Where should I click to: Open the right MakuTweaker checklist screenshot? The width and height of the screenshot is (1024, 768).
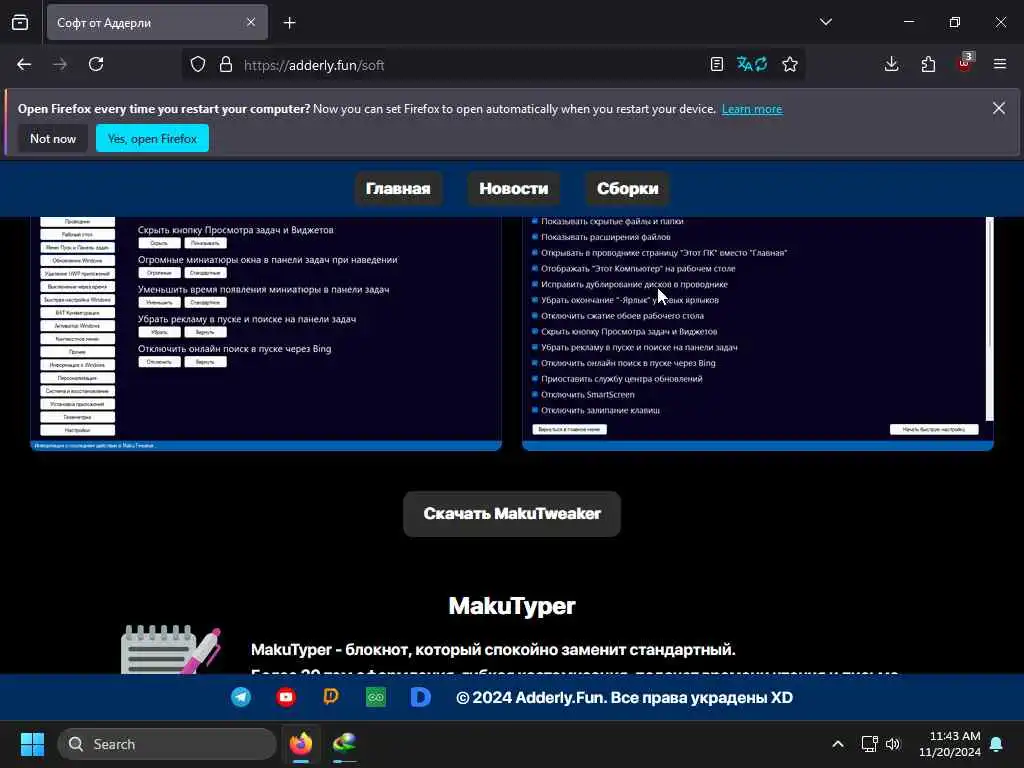click(x=758, y=333)
